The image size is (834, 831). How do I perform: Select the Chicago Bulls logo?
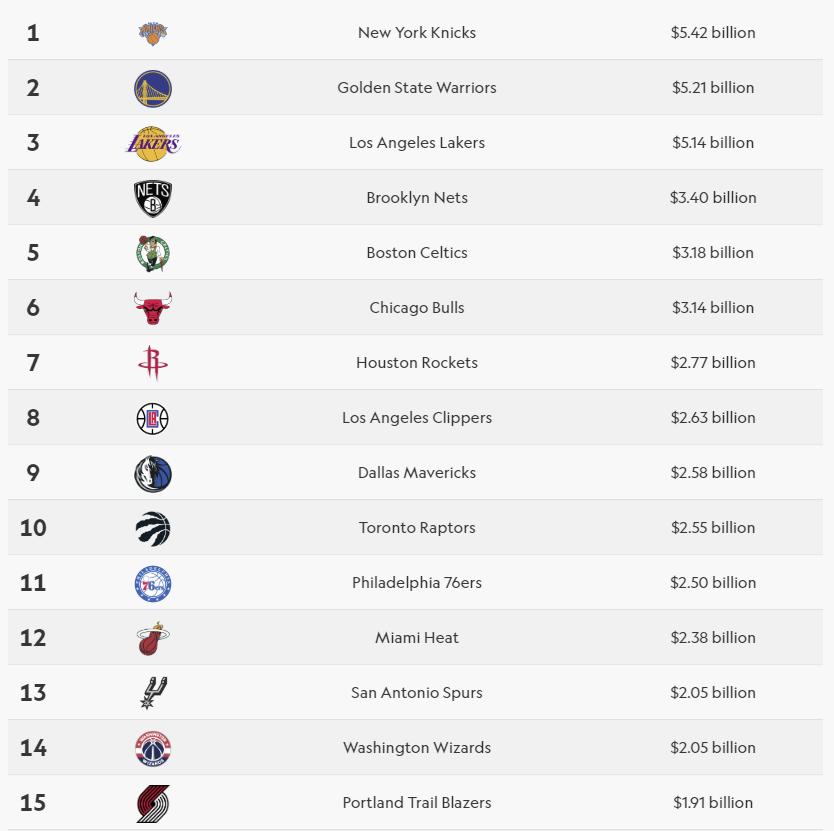click(153, 308)
